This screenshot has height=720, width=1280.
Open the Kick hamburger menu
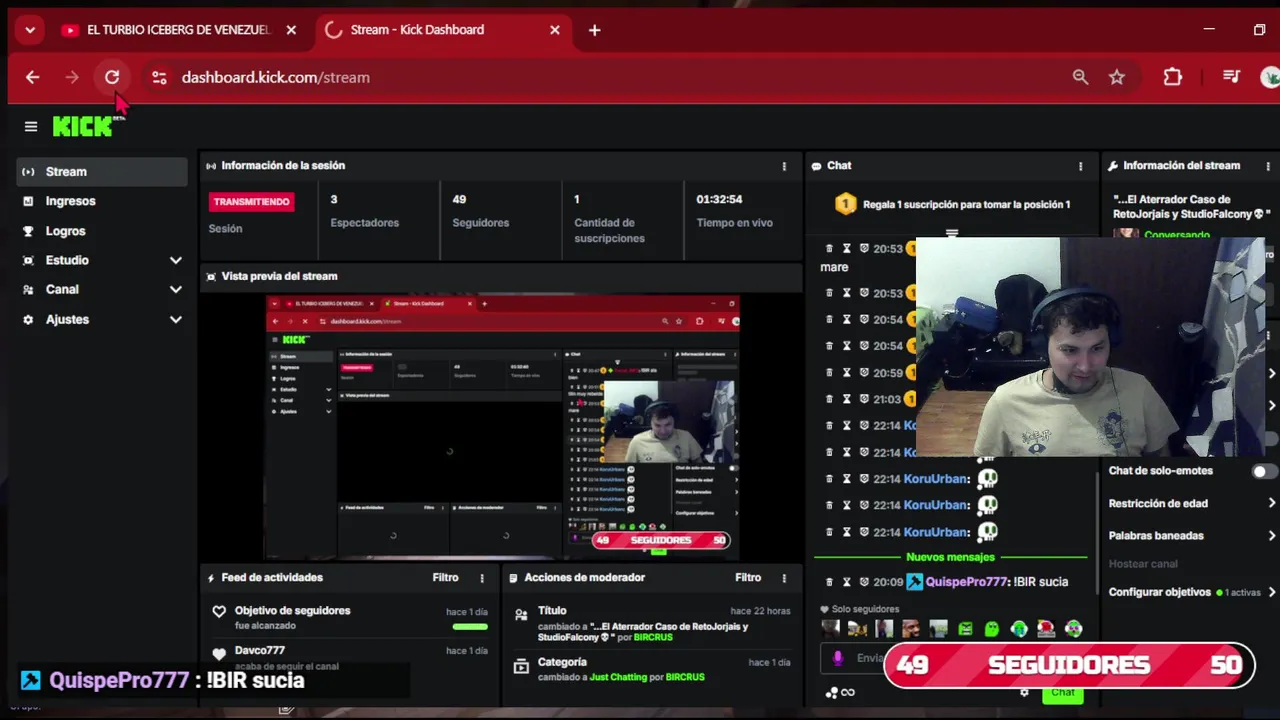31,126
